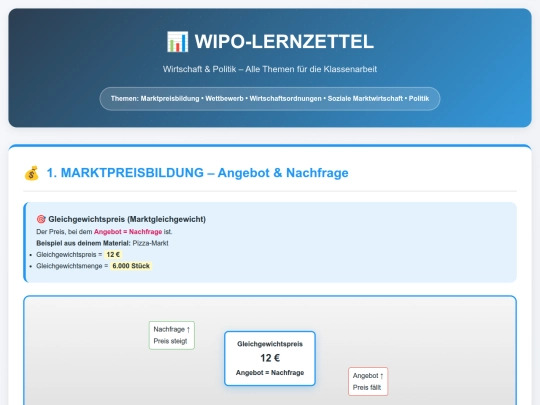This screenshot has width=540, height=405.
Task: Click the 'Gleichgewichtspreis =' bullet label
Action: 69,255
